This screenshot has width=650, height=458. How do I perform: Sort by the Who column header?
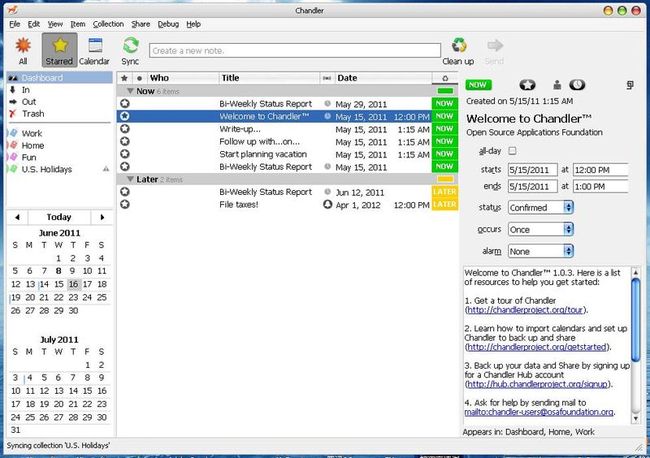pyautogui.click(x=183, y=78)
